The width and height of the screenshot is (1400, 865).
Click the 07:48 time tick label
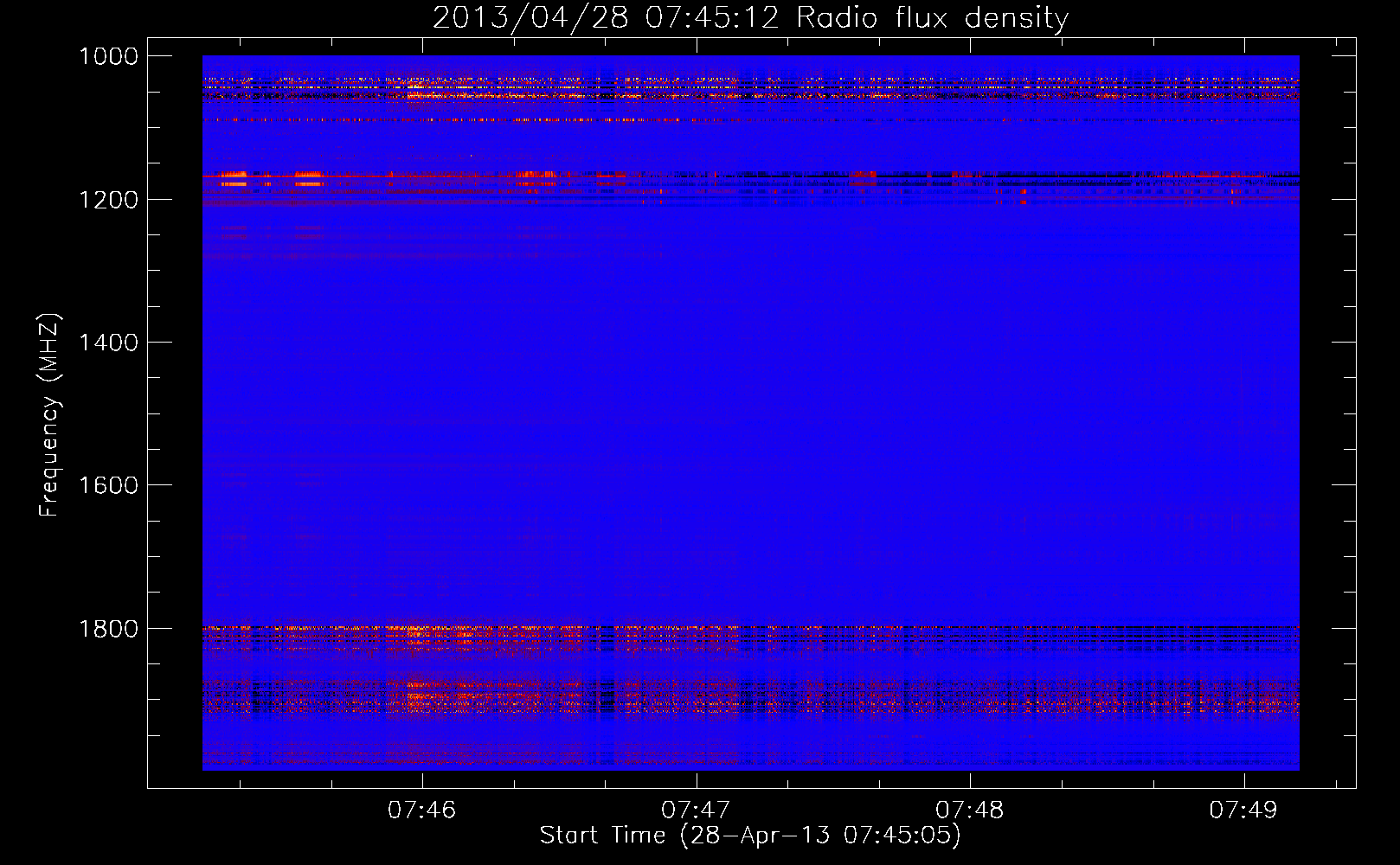tap(970, 810)
